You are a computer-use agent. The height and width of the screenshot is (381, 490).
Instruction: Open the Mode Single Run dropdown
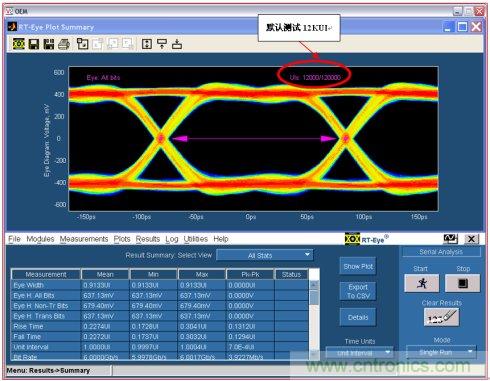click(441, 352)
